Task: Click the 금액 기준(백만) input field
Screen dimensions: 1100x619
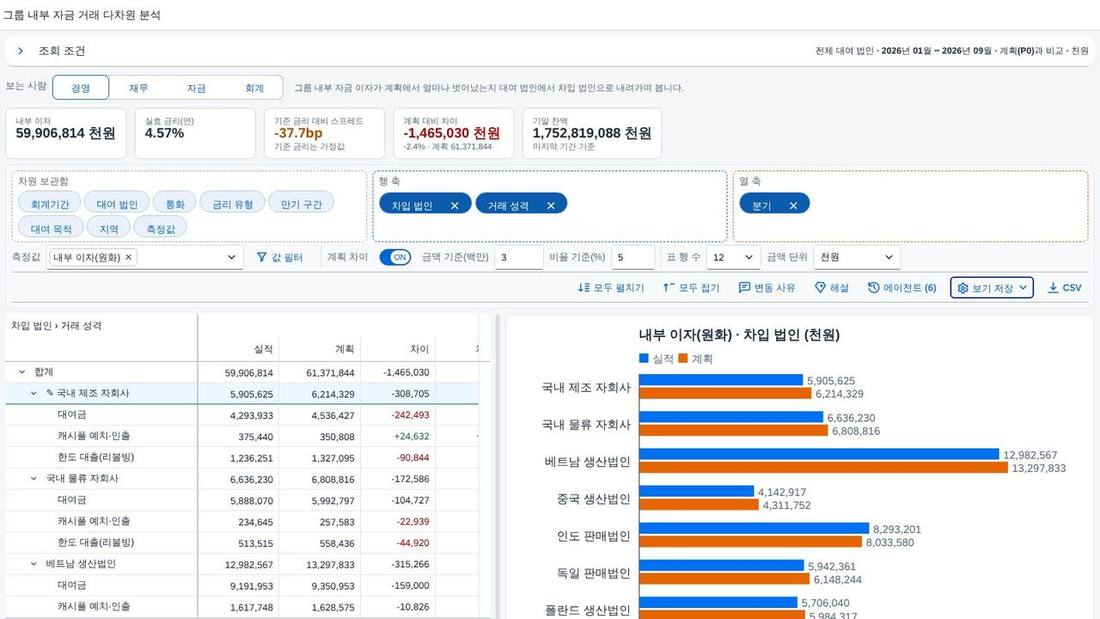Action: coord(518,258)
